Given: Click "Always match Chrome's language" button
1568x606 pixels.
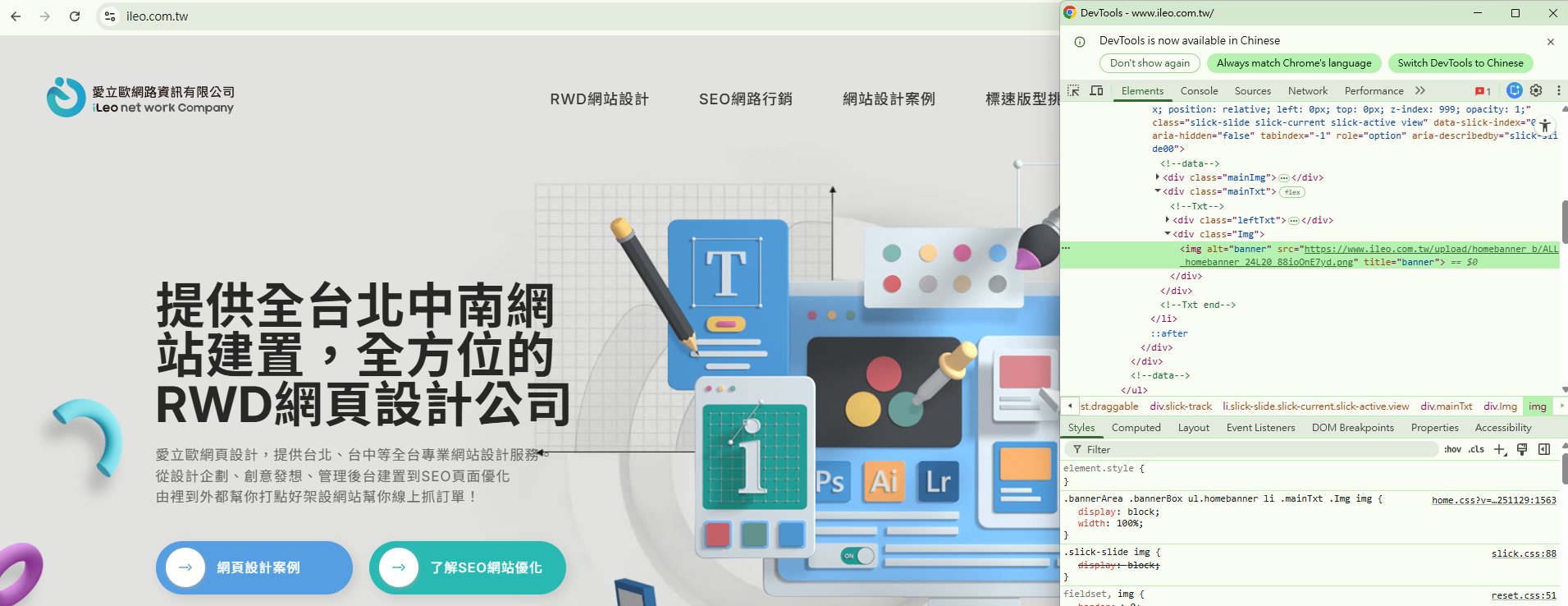Looking at the screenshot, I should (x=1294, y=63).
